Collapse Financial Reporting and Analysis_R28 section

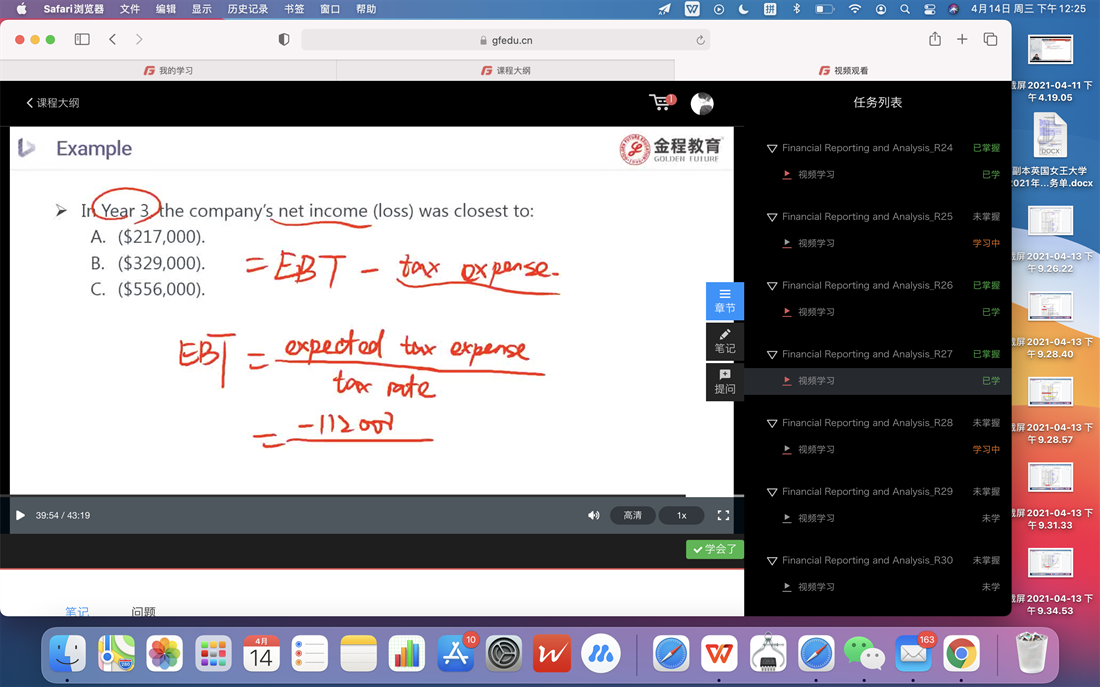click(x=772, y=423)
